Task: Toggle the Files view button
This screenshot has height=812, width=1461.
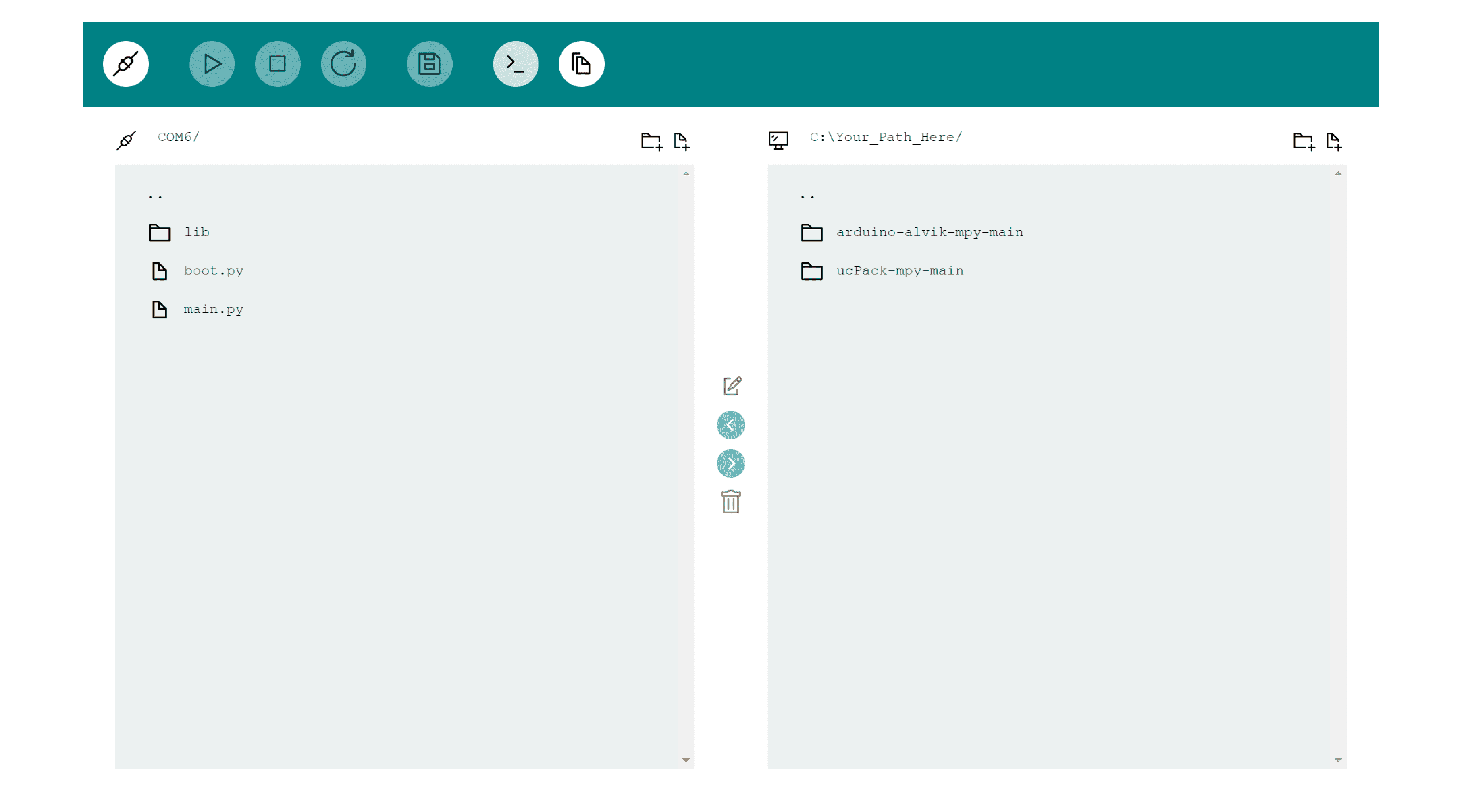Action: 581,64
